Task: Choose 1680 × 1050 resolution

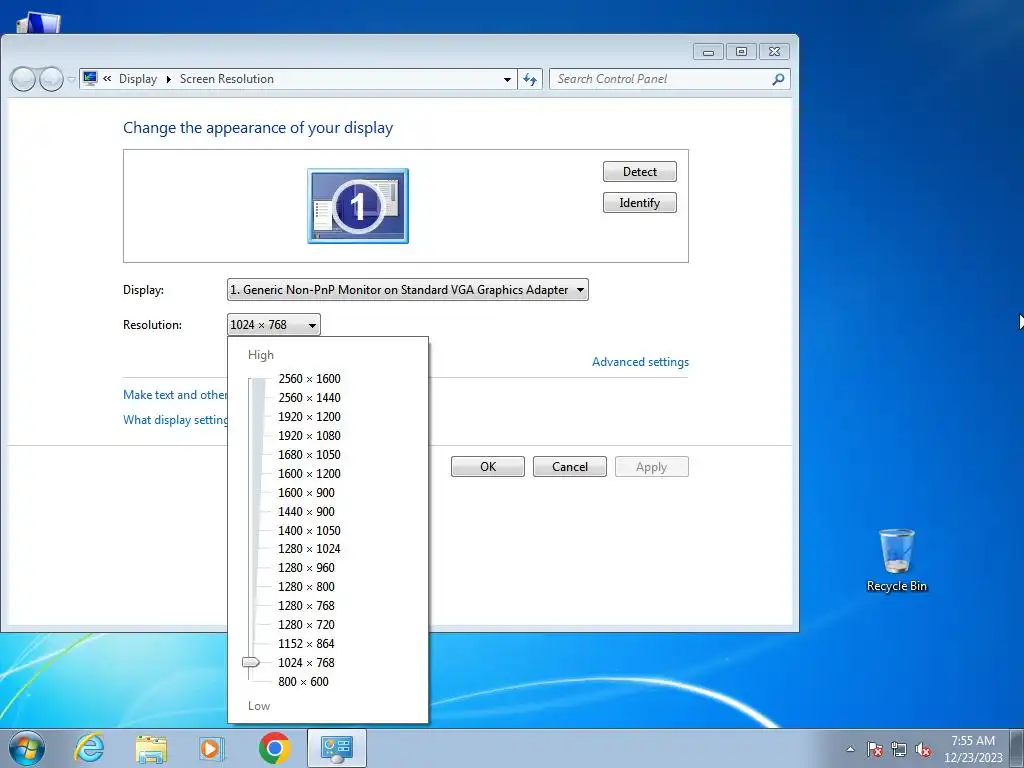Action: (x=309, y=455)
